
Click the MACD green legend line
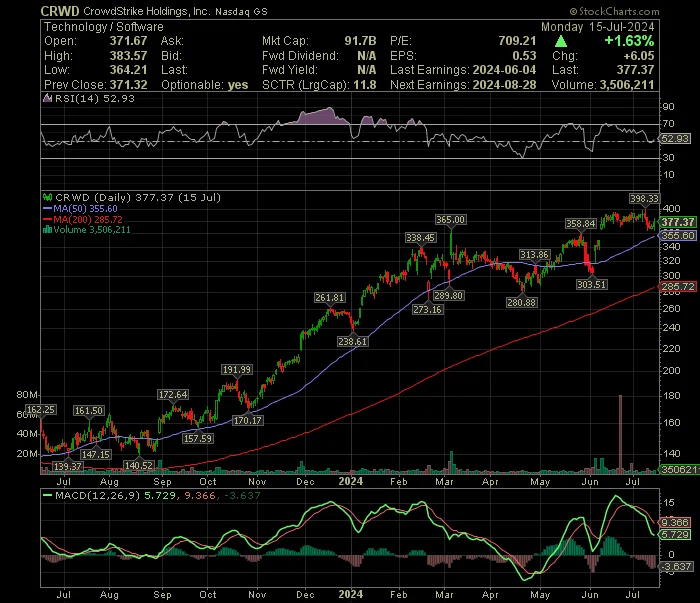coord(47,495)
